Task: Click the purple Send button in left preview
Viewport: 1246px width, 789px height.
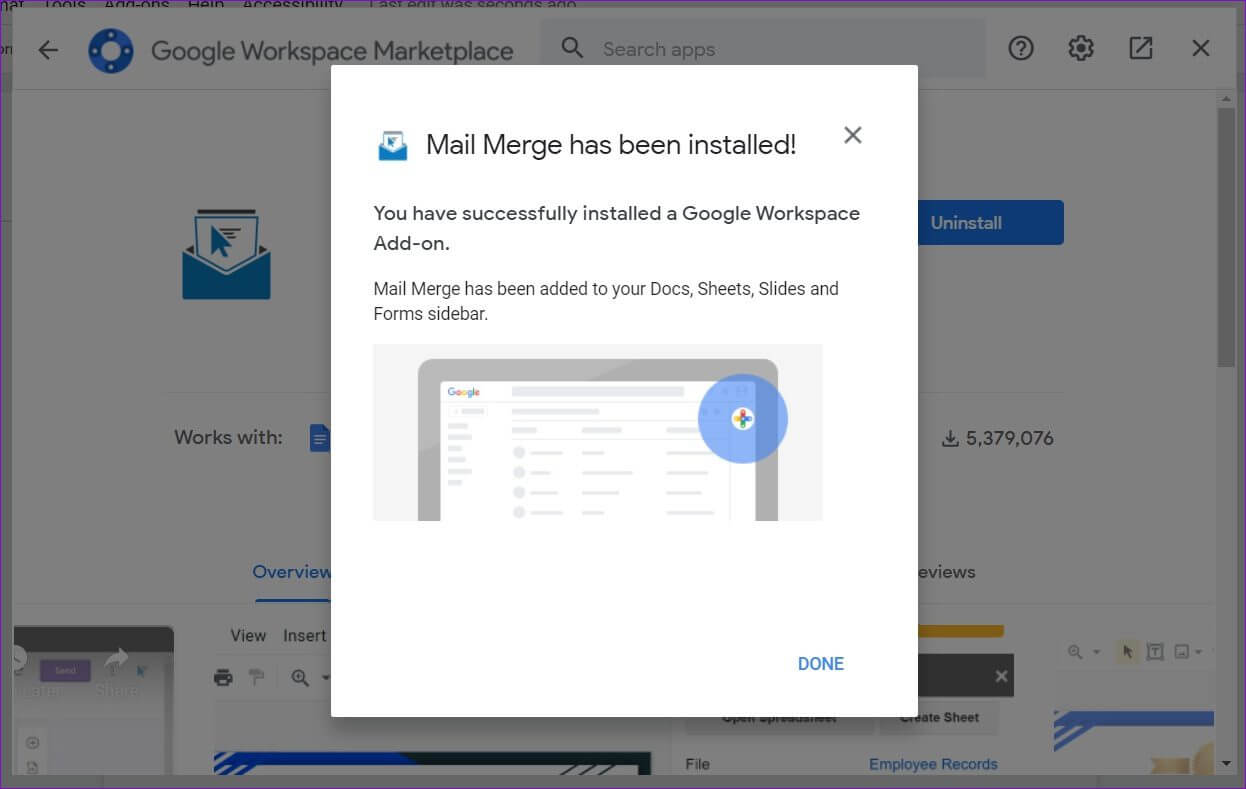Action: (x=65, y=671)
